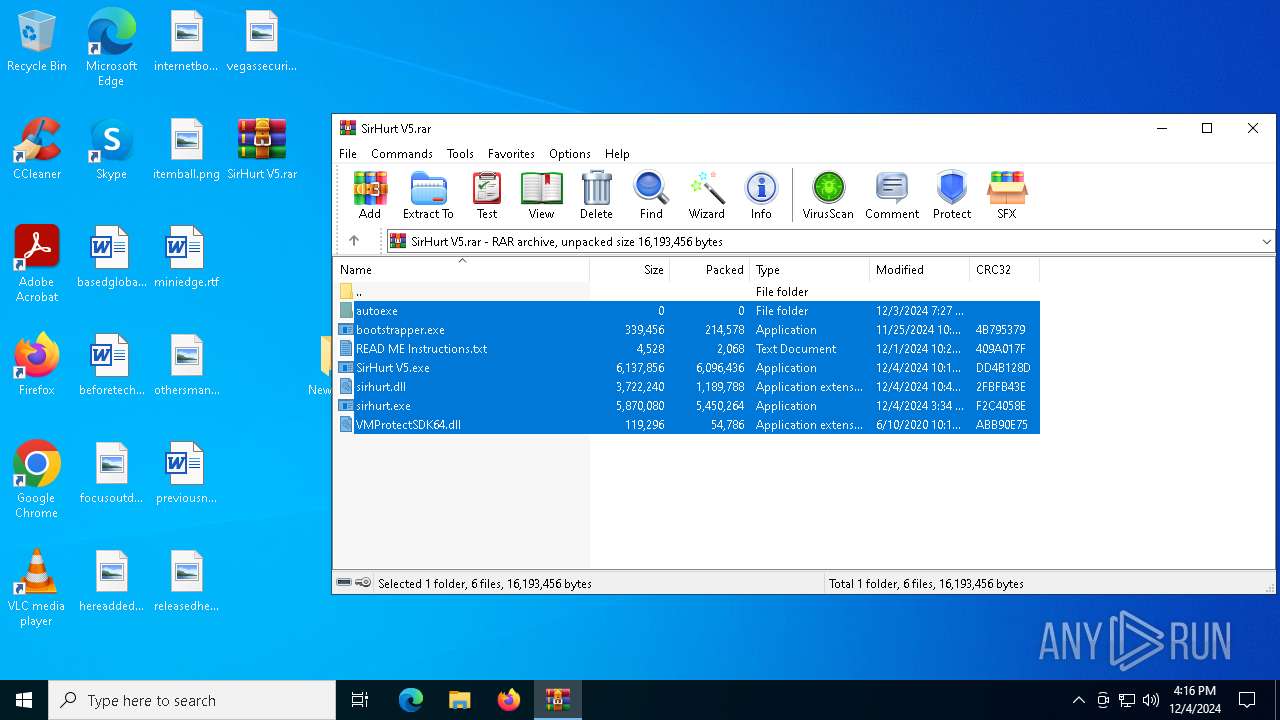
Task: Select READ ME Instructions.txt file
Action: point(687,349)
